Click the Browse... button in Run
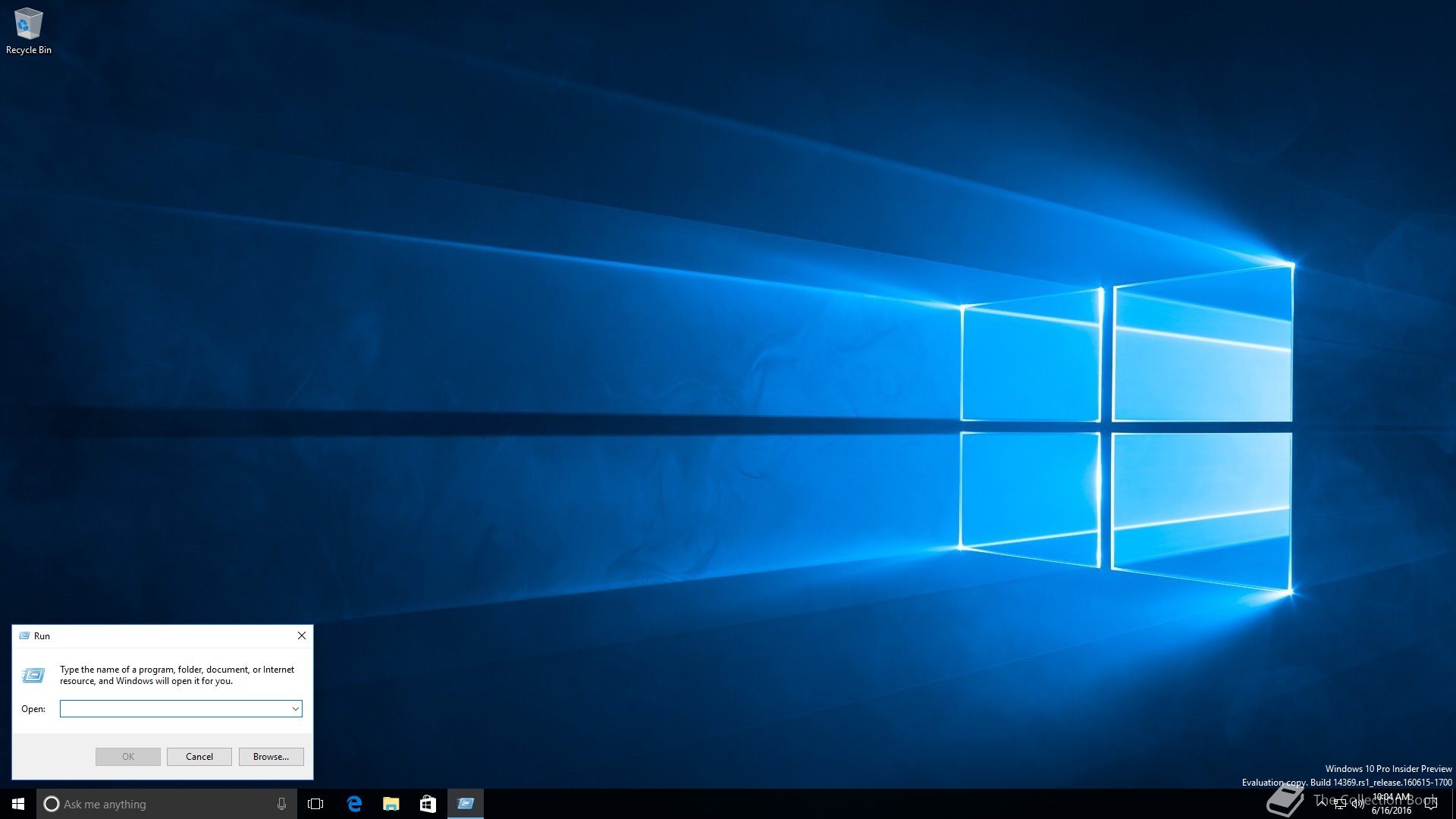1456x819 pixels. pyautogui.click(x=271, y=757)
